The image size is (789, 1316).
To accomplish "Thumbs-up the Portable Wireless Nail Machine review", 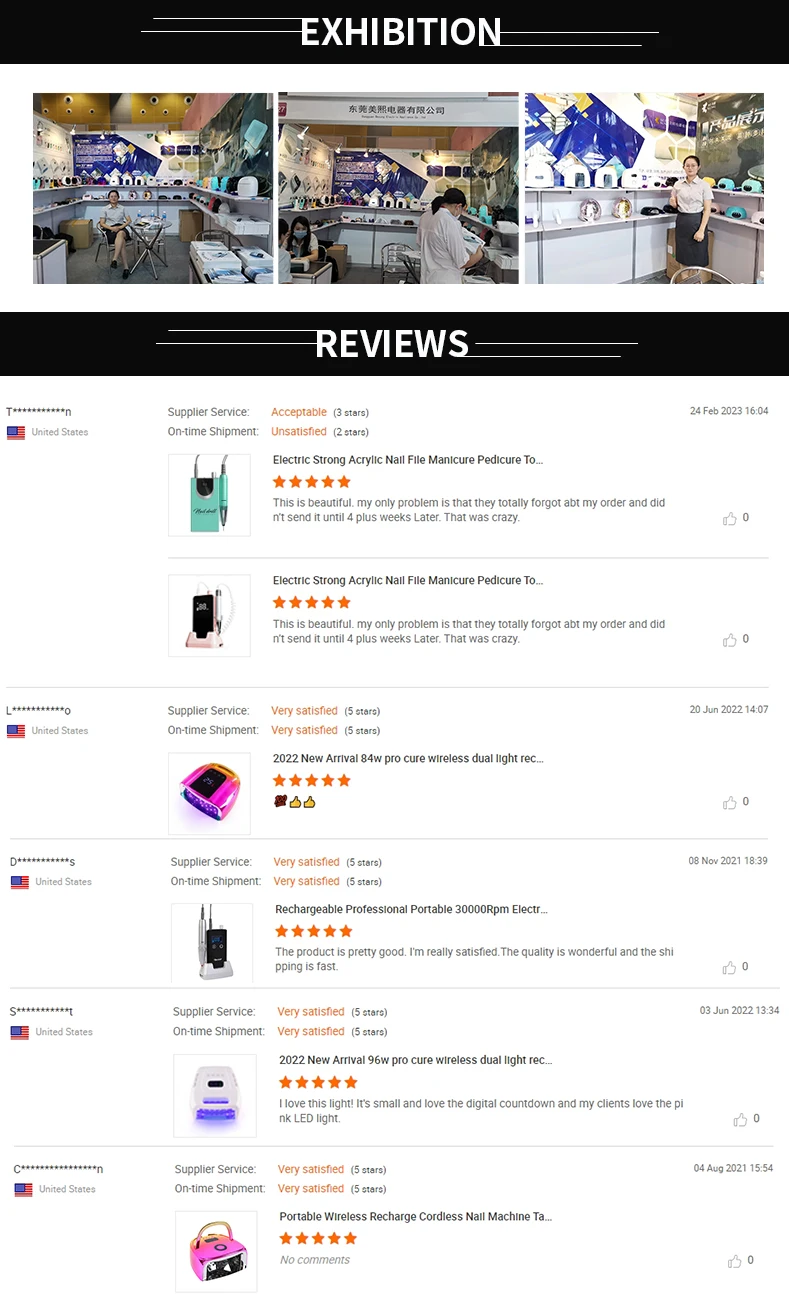I will click(x=735, y=1261).
